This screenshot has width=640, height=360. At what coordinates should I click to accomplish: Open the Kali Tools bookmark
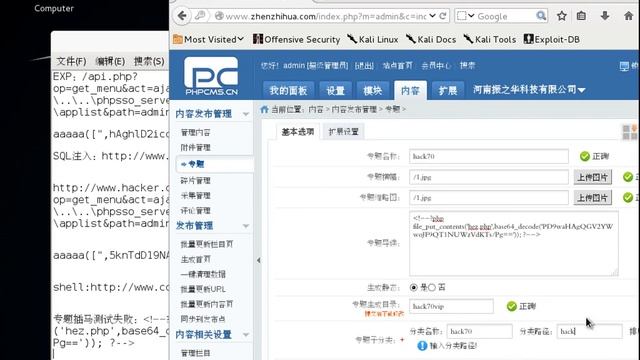click(x=490, y=39)
